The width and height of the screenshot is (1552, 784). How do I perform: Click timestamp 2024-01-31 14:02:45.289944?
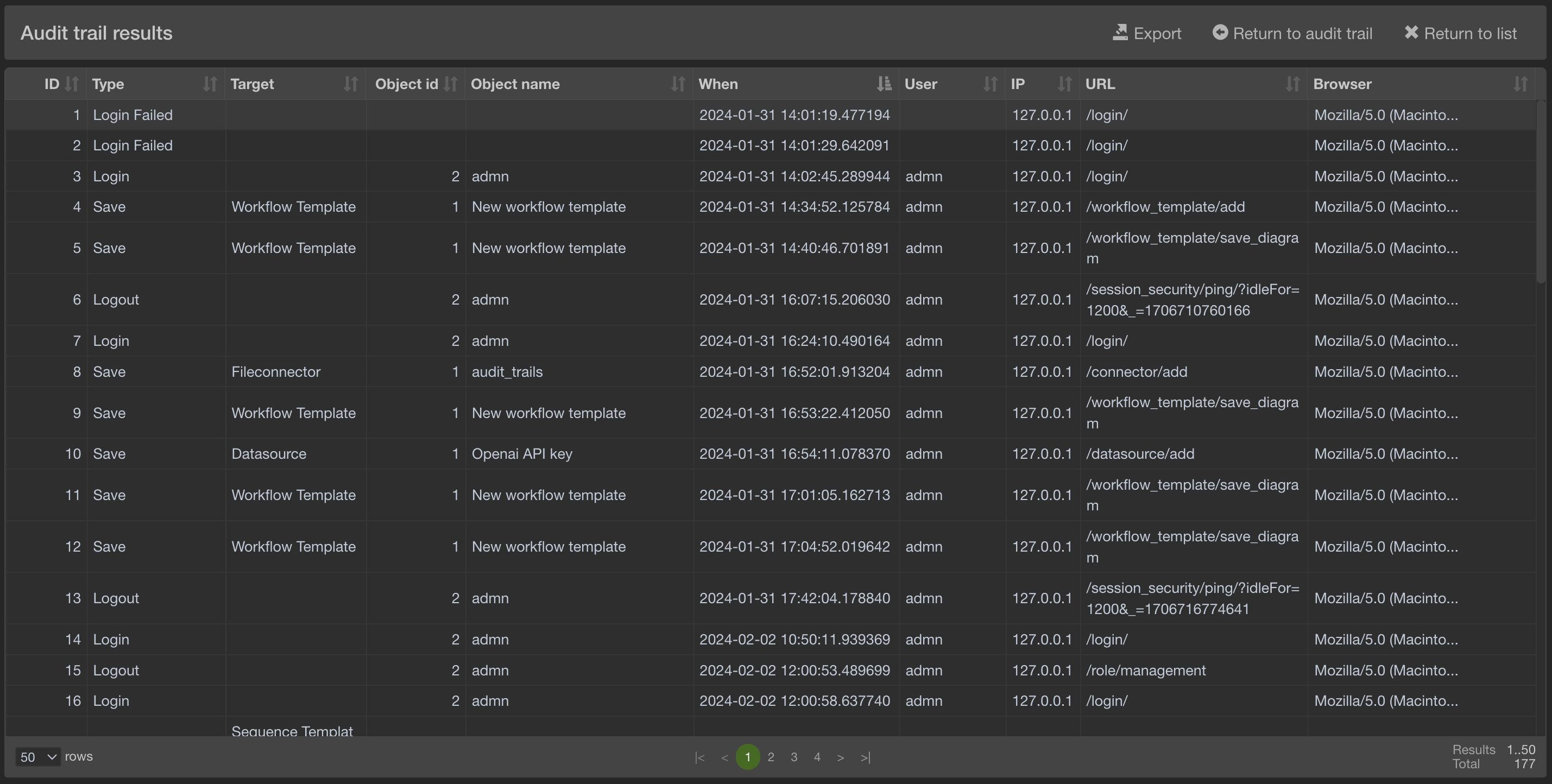[794, 176]
